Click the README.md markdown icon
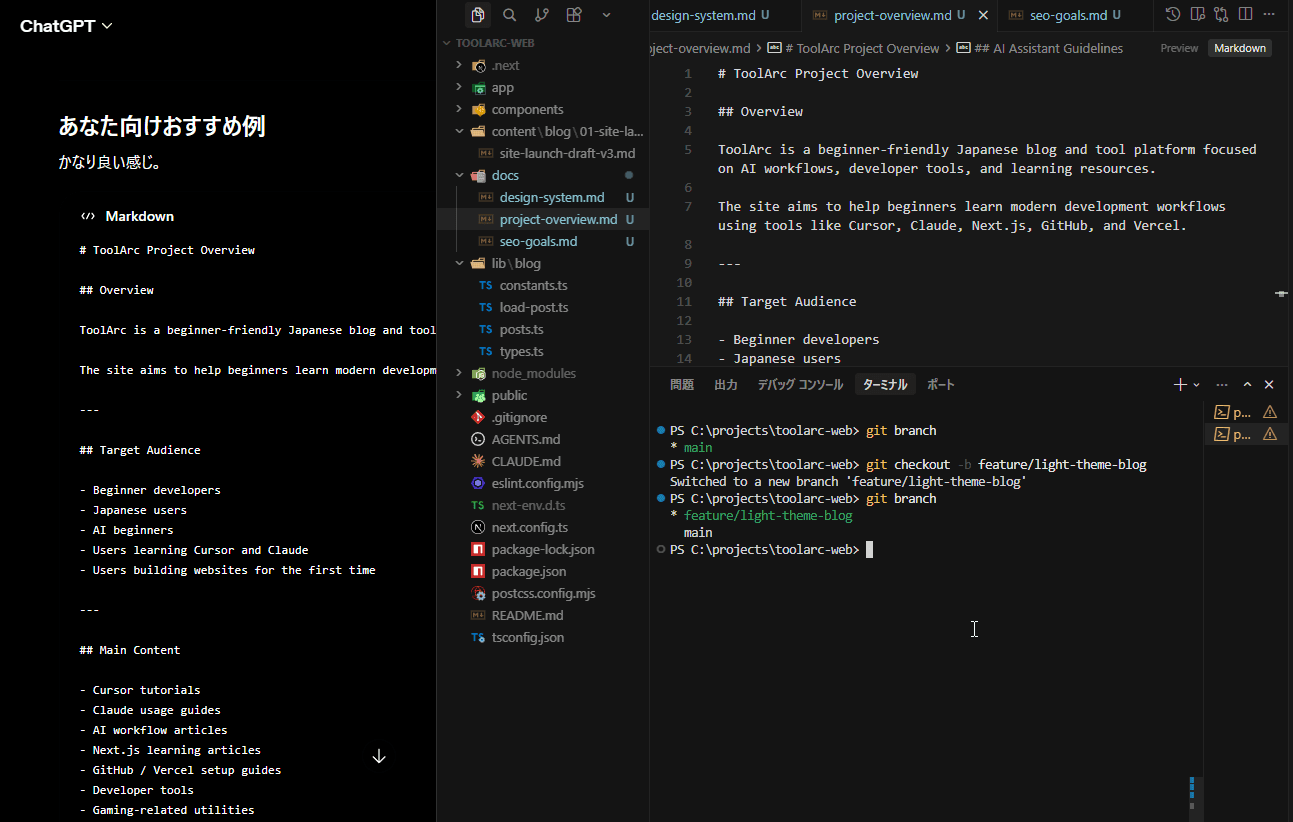The width and height of the screenshot is (1293, 822). pos(478,615)
